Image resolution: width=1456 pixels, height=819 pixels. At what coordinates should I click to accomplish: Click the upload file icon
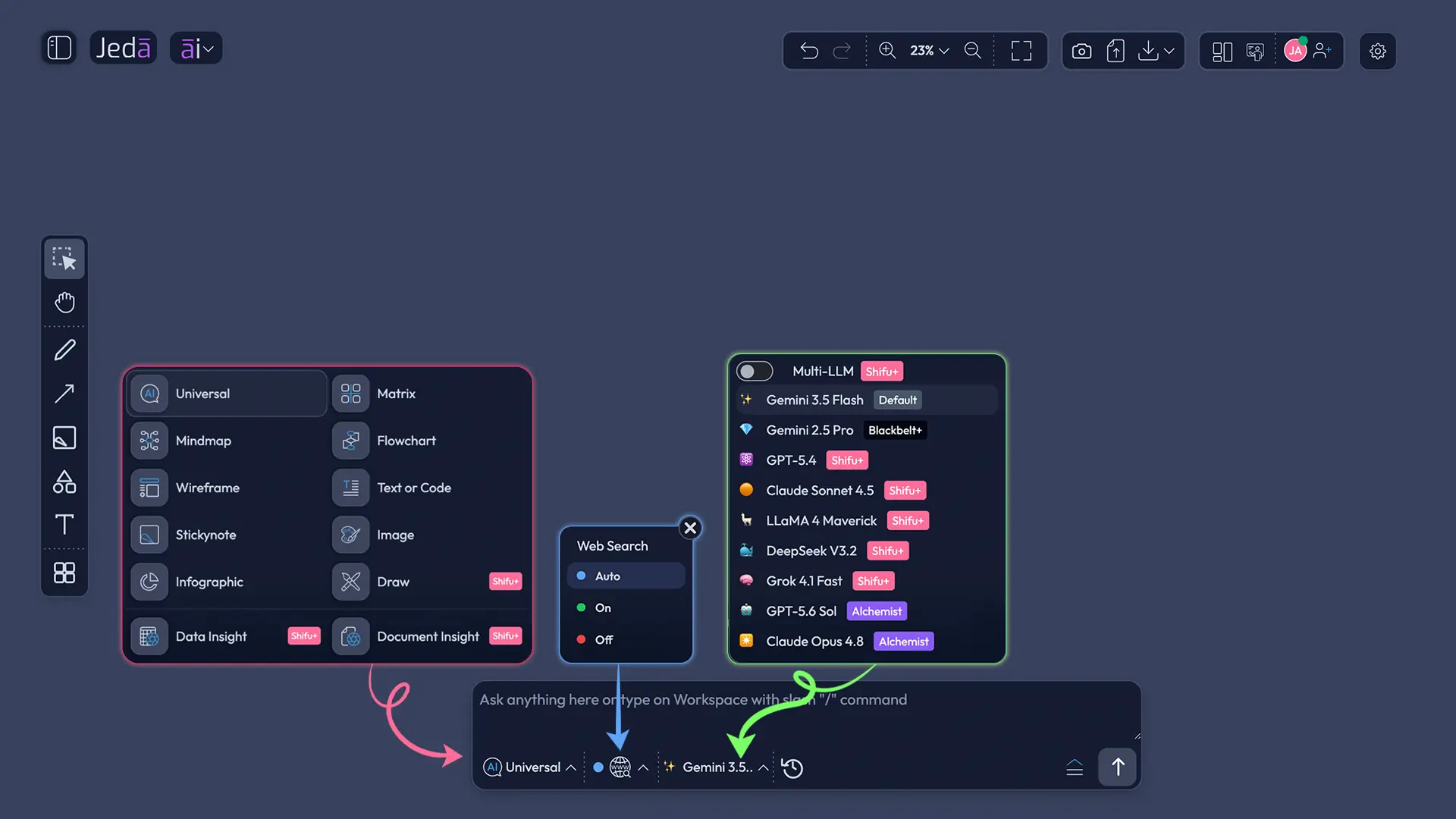click(1116, 51)
